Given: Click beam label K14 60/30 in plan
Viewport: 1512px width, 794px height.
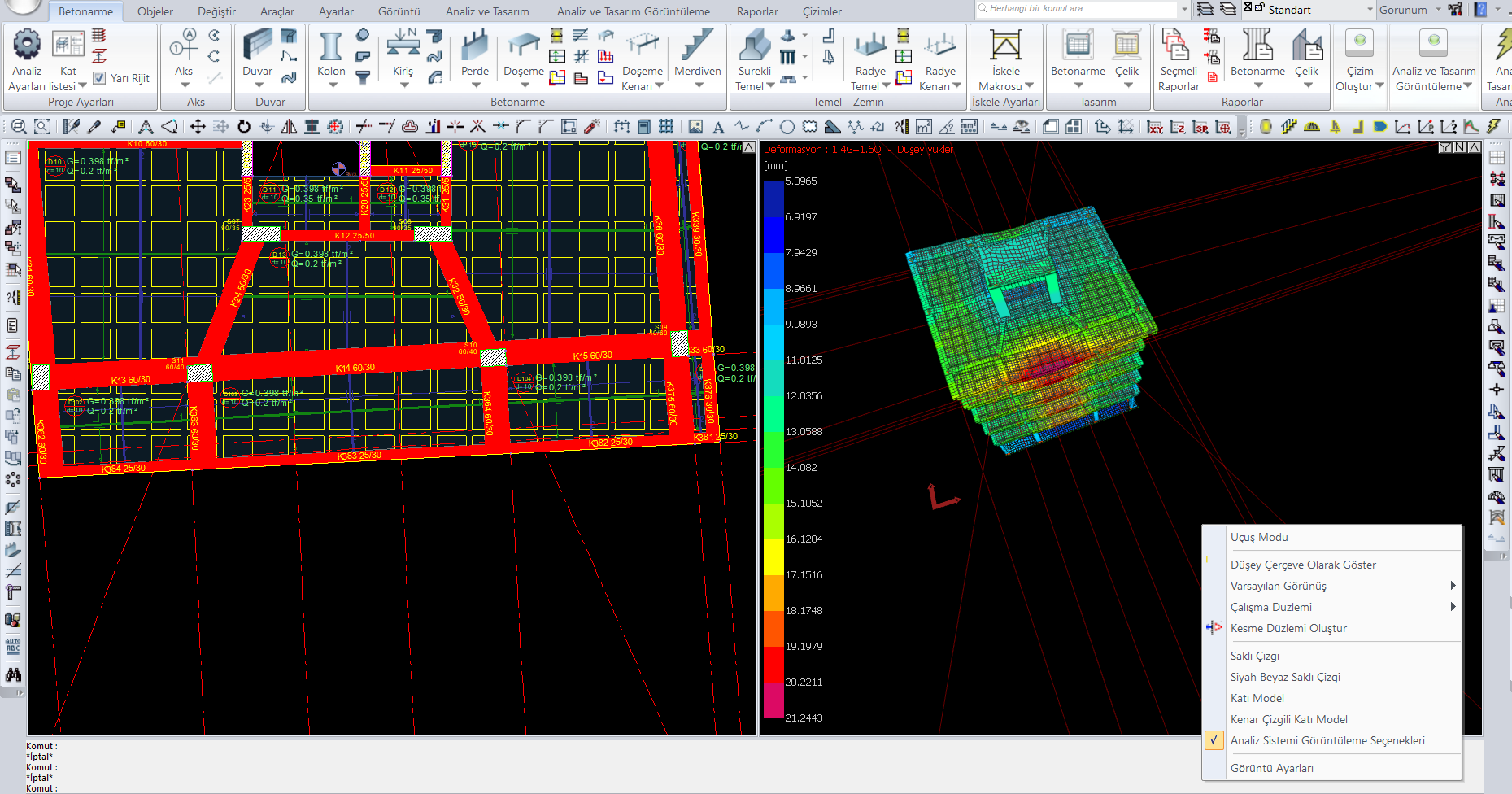Looking at the screenshot, I should click(355, 369).
